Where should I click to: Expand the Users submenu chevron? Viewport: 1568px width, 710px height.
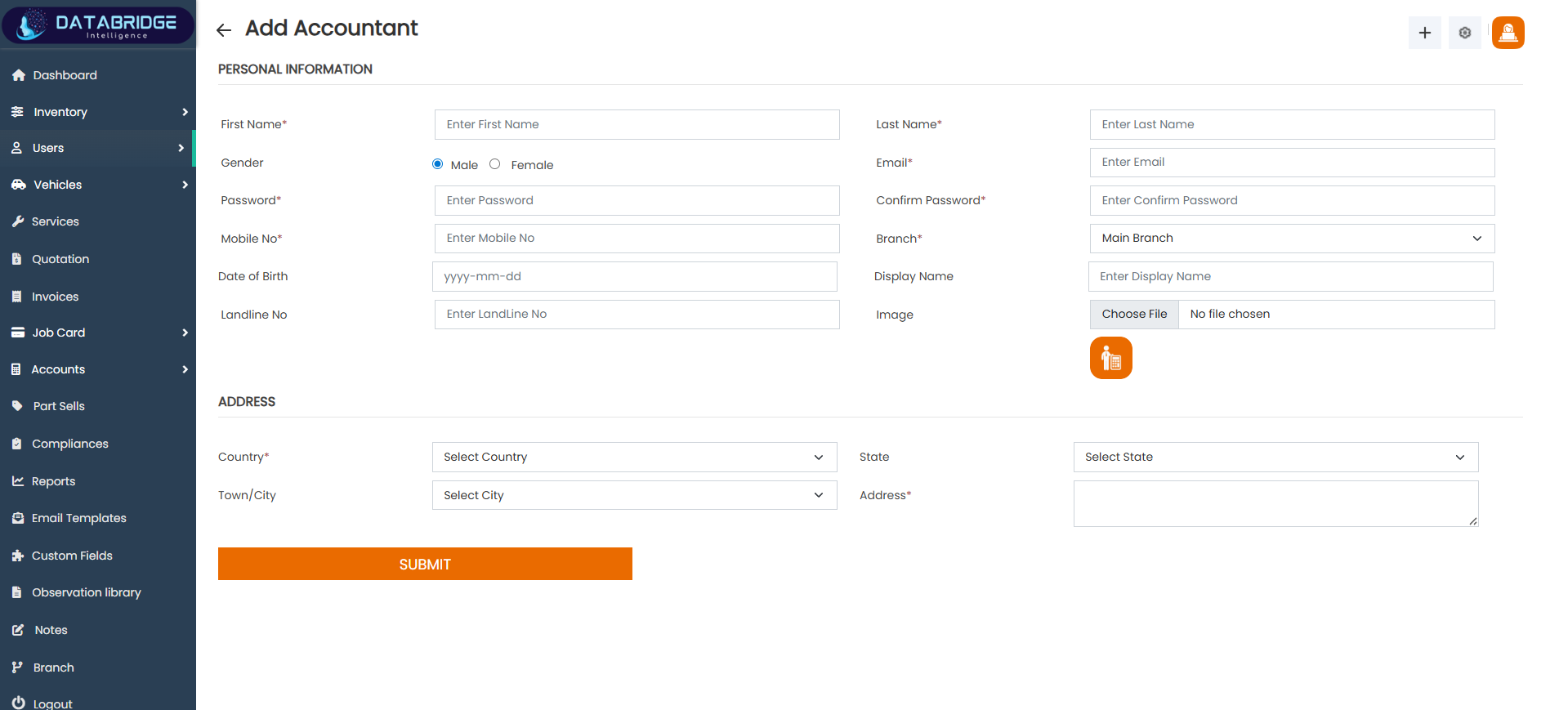pyautogui.click(x=181, y=148)
